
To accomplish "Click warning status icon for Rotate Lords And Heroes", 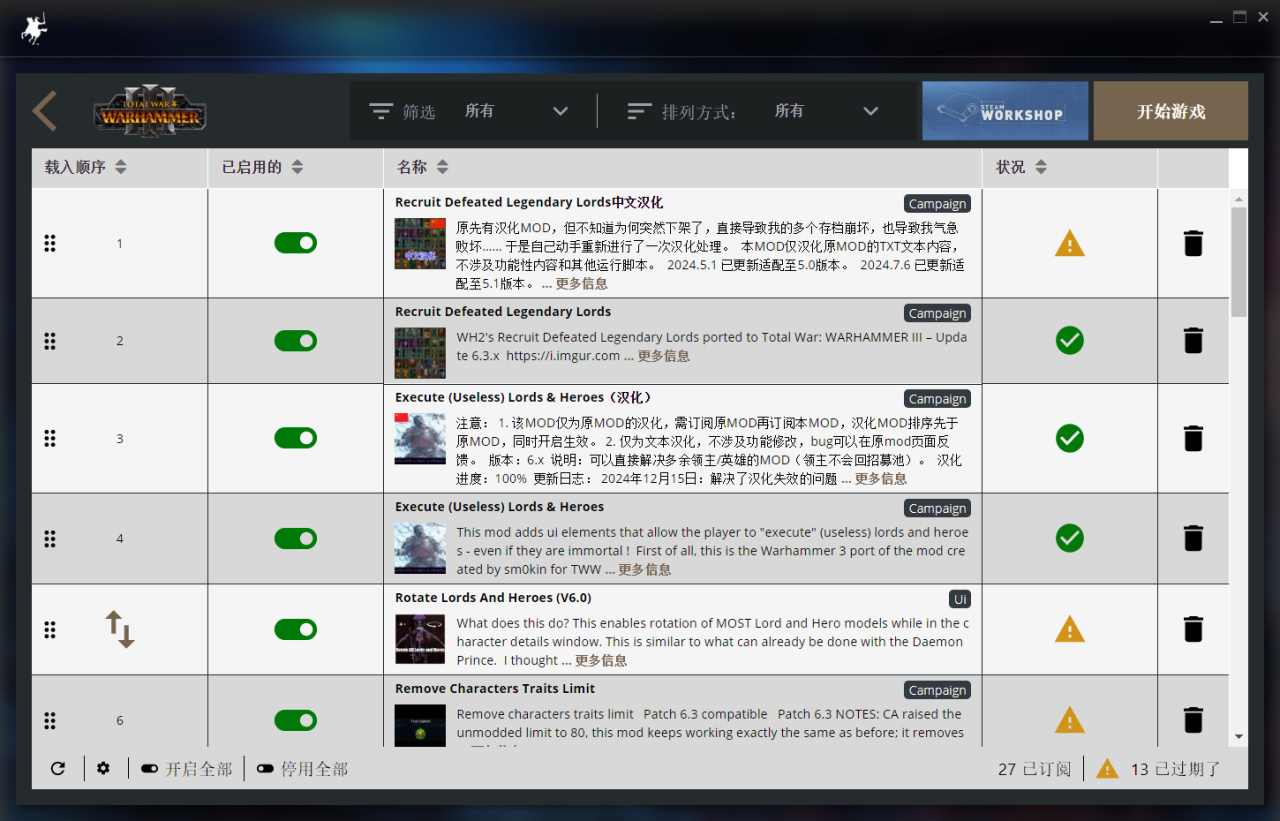I will tap(1070, 629).
